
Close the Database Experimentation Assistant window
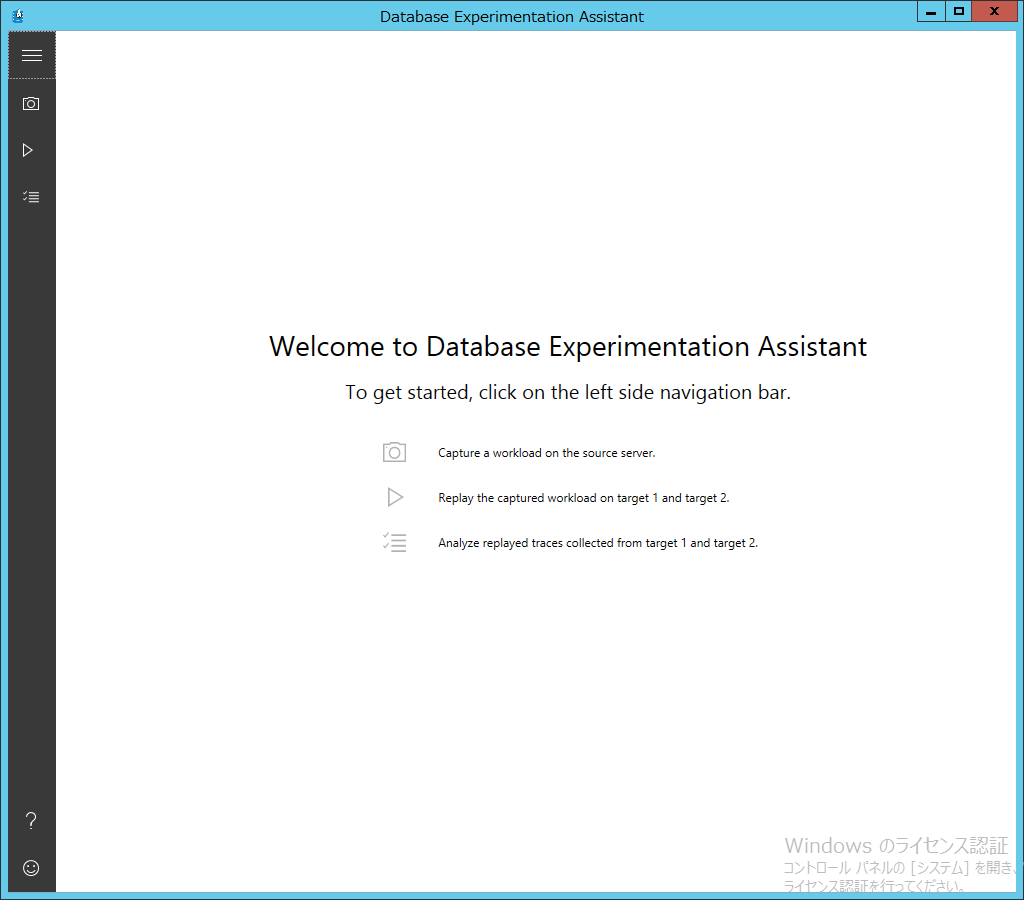pyautogui.click(x=994, y=12)
